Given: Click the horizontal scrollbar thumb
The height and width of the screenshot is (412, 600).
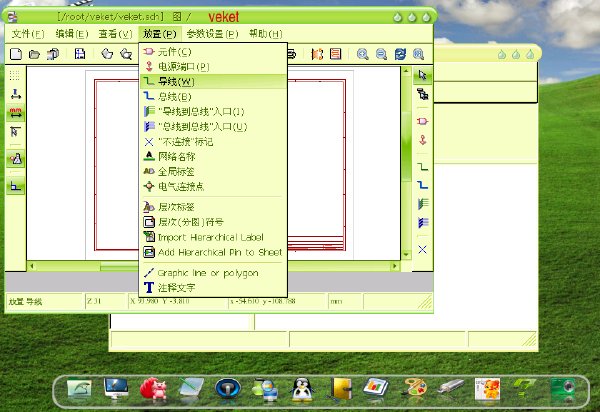Looking at the screenshot, I should click(119, 266).
